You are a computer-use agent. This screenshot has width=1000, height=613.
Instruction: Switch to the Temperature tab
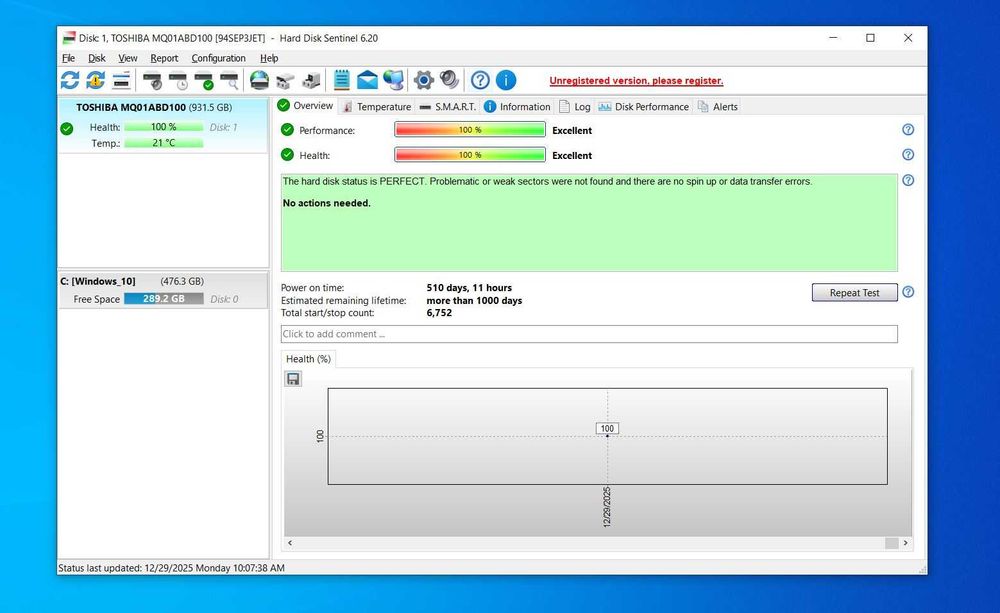377,107
